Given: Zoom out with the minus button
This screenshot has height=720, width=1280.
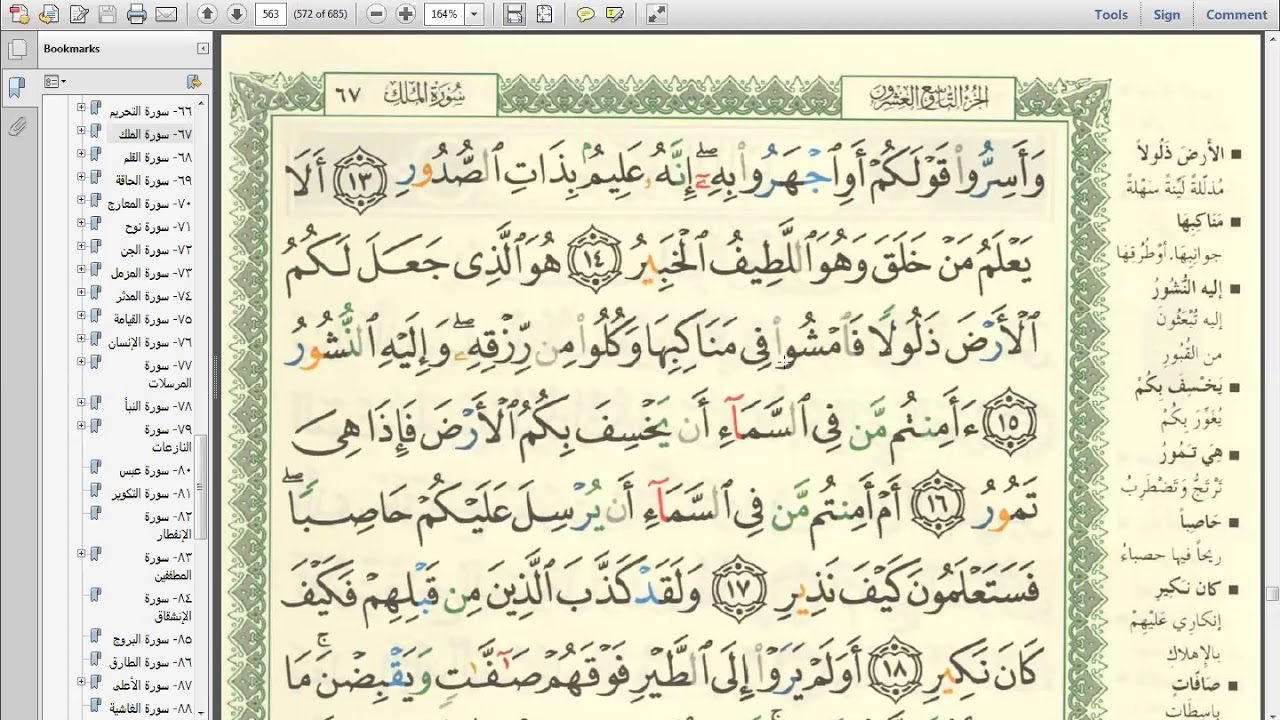Looking at the screenshot, I should pos(376,14).
